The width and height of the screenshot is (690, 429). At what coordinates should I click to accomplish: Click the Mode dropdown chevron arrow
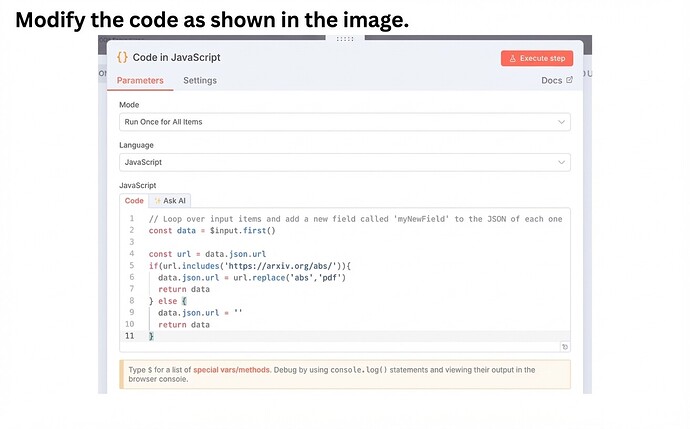[561, 122]
